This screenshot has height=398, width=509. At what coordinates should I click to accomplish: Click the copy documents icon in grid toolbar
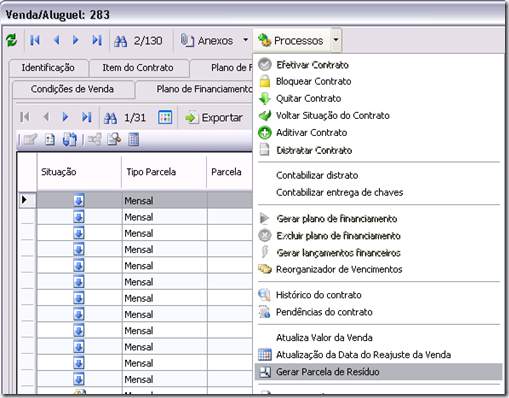click(x=70, y=140)
